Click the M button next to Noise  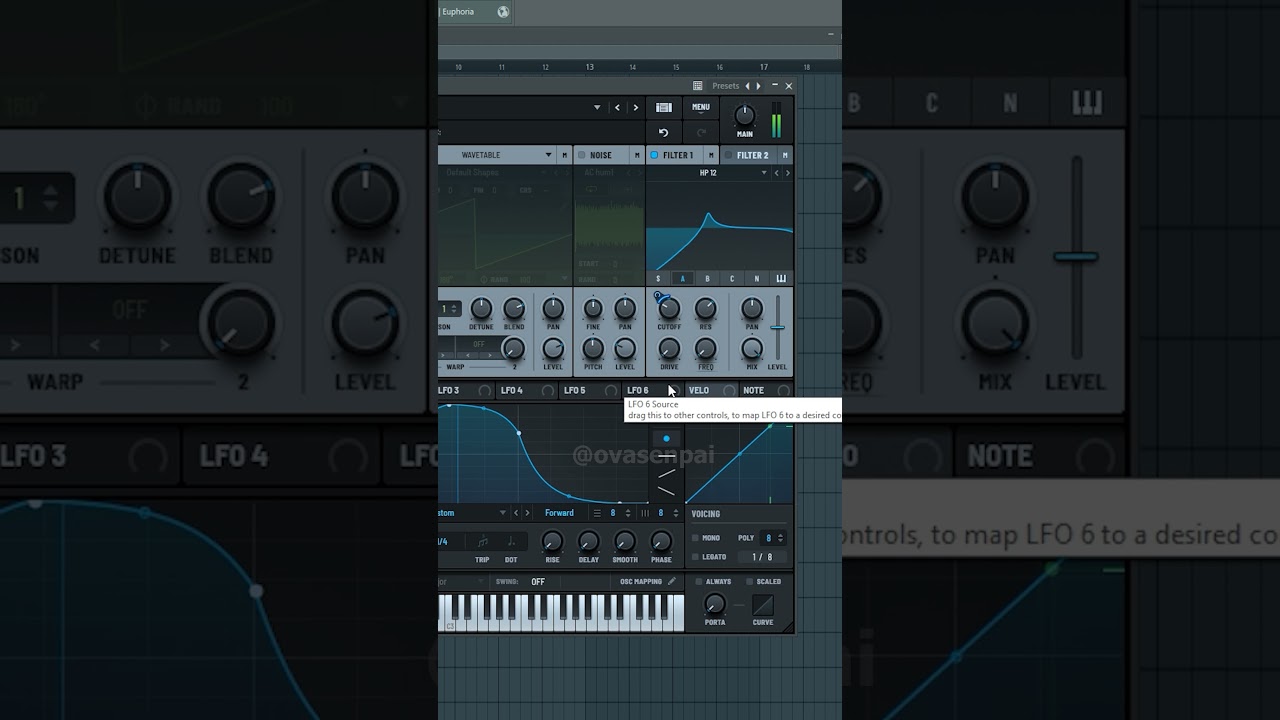pos(637,155)
